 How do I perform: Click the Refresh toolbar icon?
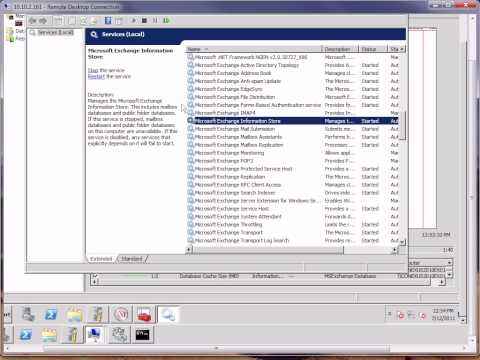point(83,21)
